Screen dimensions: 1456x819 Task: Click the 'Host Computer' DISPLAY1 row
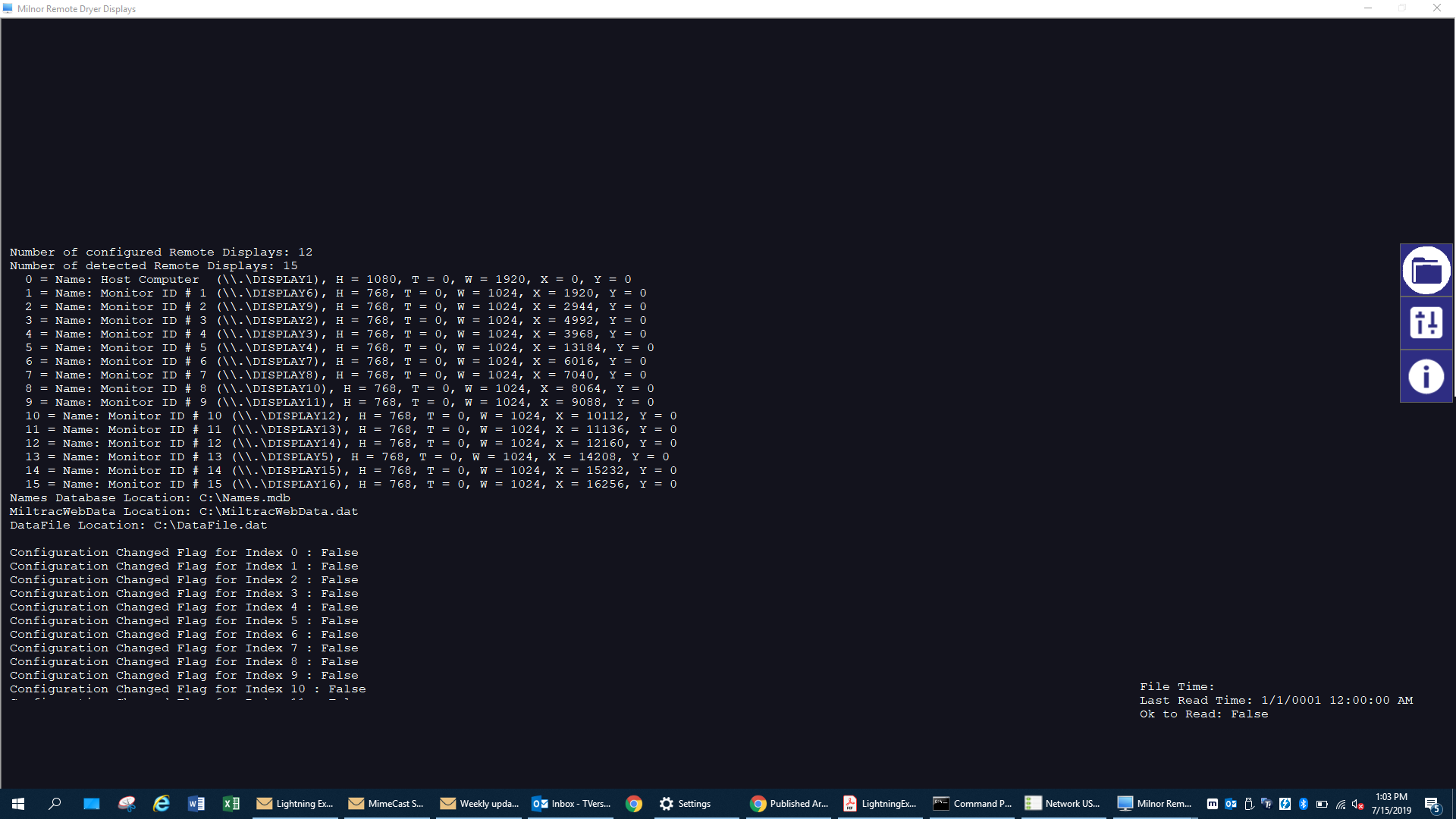point(328,279)
